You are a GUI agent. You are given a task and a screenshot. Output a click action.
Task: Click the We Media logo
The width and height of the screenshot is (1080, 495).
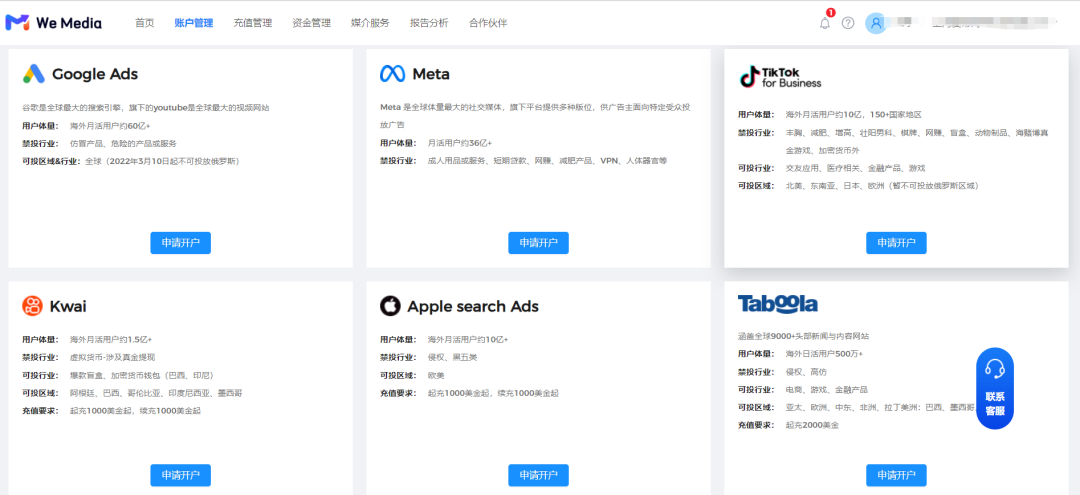tap(54, 23)
